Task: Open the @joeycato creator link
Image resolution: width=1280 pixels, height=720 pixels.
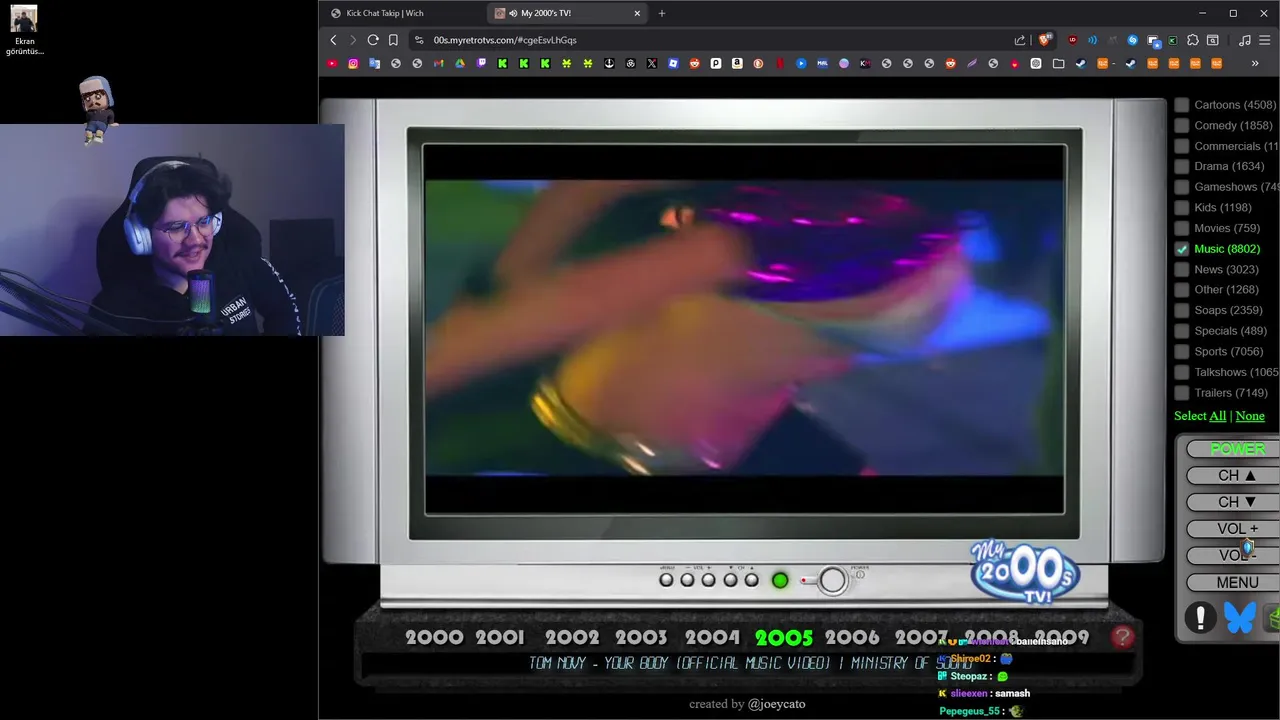Action: pos(776,704)
